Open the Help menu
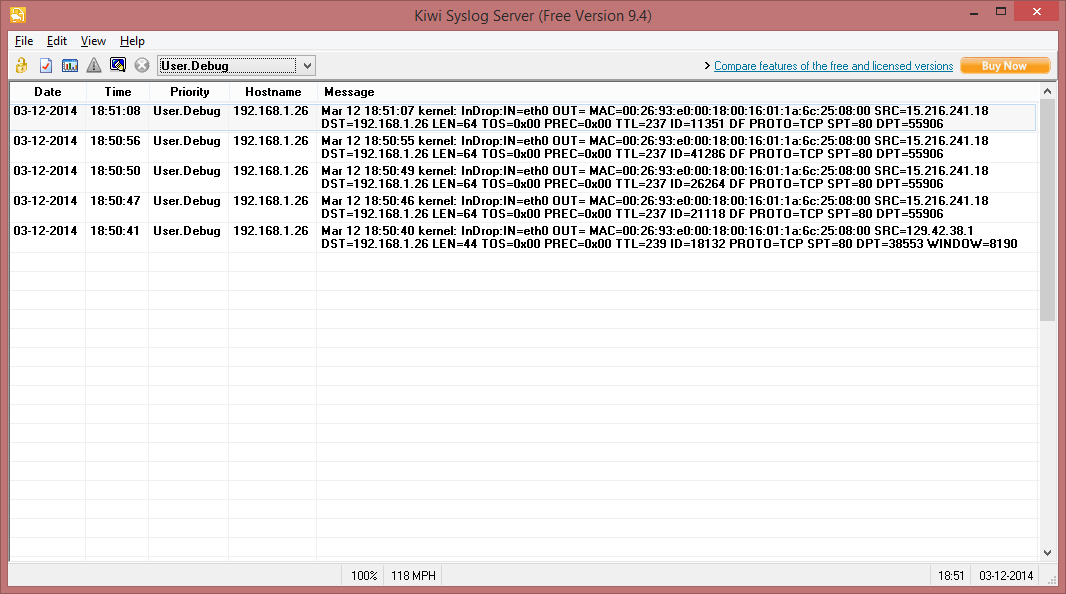 pos(132,41)
